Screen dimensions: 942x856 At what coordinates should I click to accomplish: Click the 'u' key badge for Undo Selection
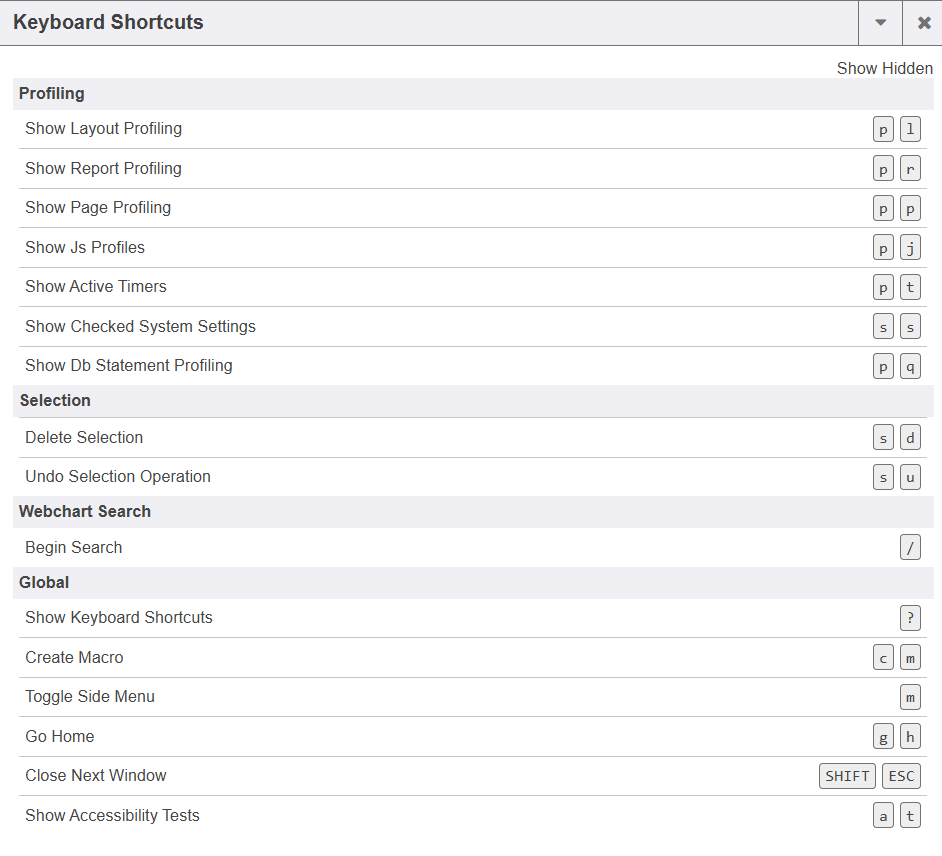[x=910, y=477]
